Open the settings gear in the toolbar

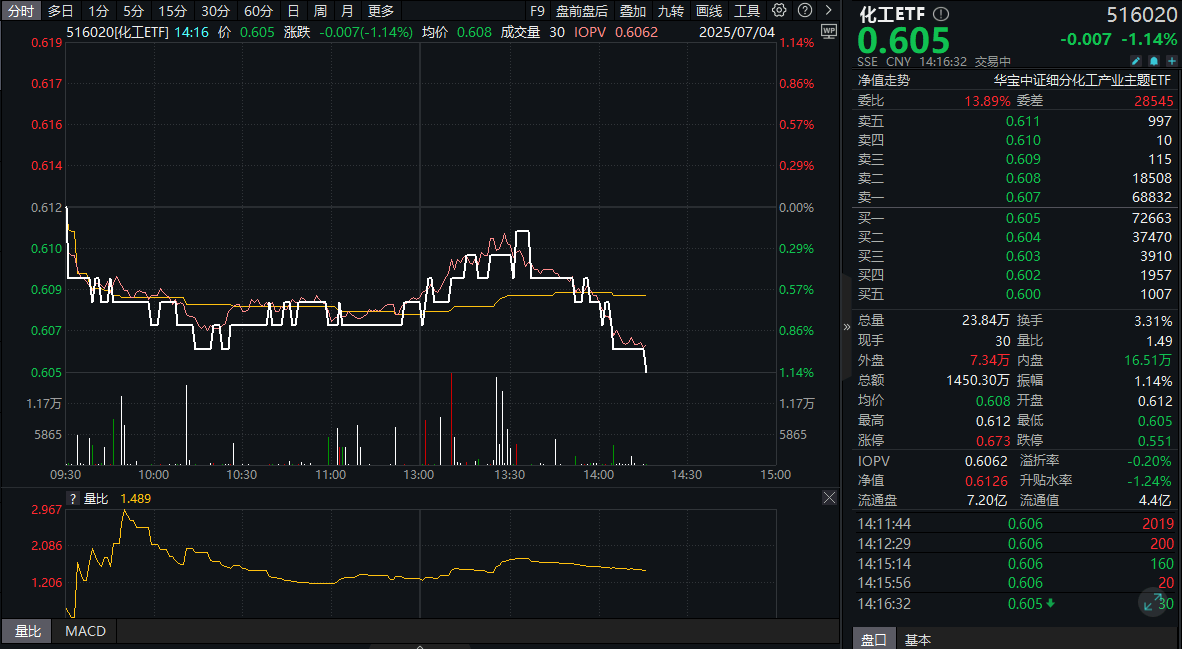coord(779,10)
